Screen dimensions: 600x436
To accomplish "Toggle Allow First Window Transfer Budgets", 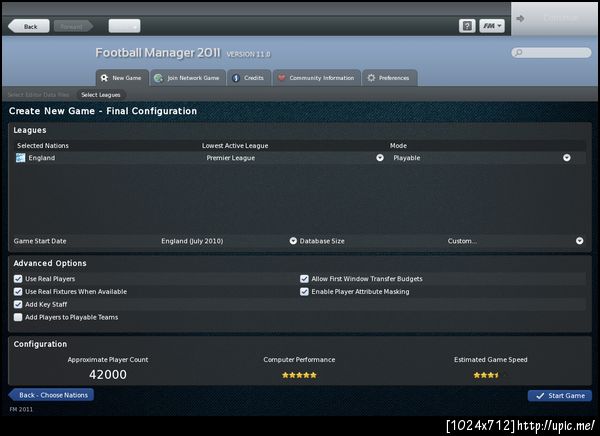I will pos(304,279).
